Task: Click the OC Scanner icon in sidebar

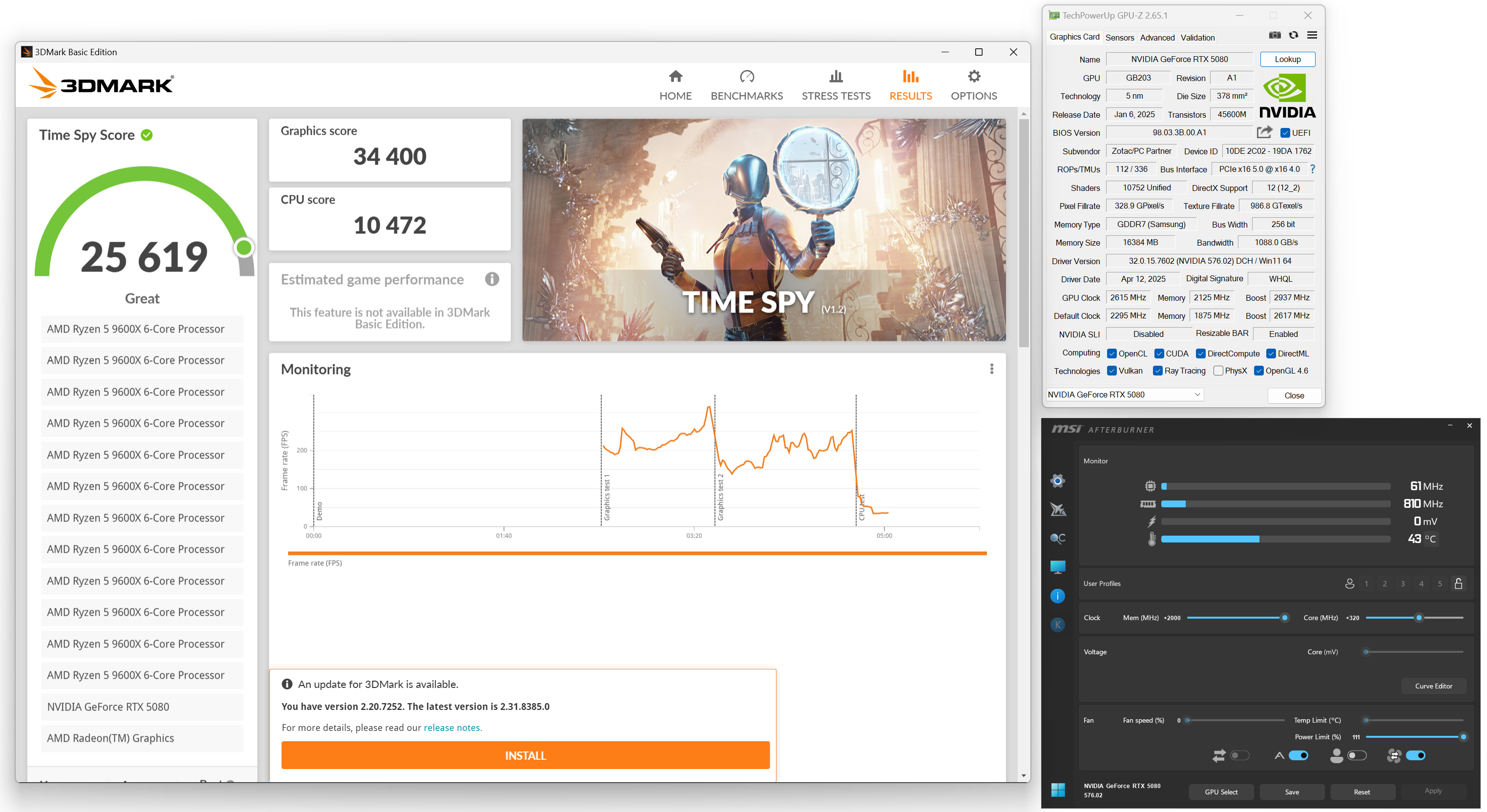Action: [1057, 538]
